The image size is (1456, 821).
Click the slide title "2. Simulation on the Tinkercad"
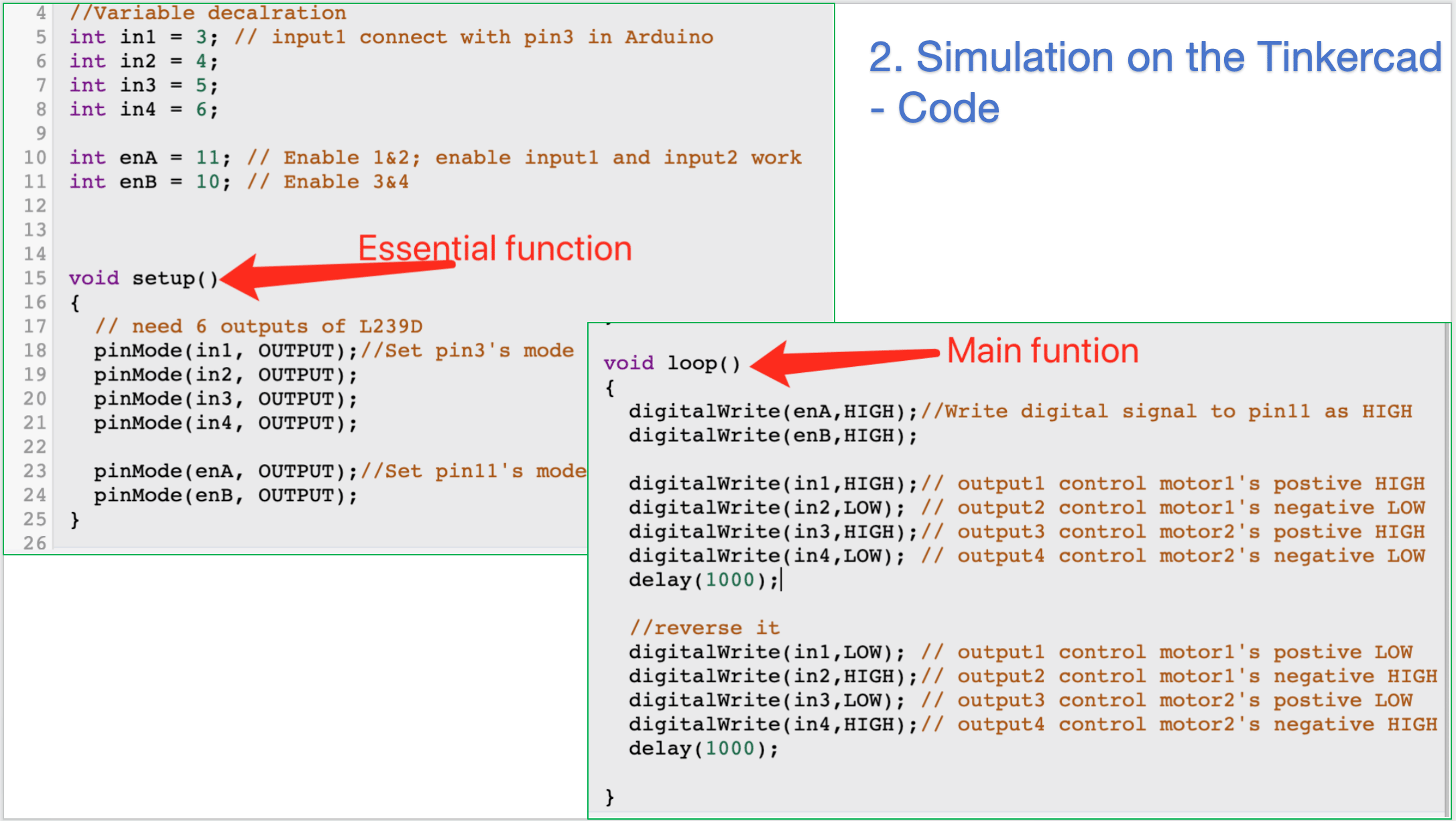(1155, 57)
